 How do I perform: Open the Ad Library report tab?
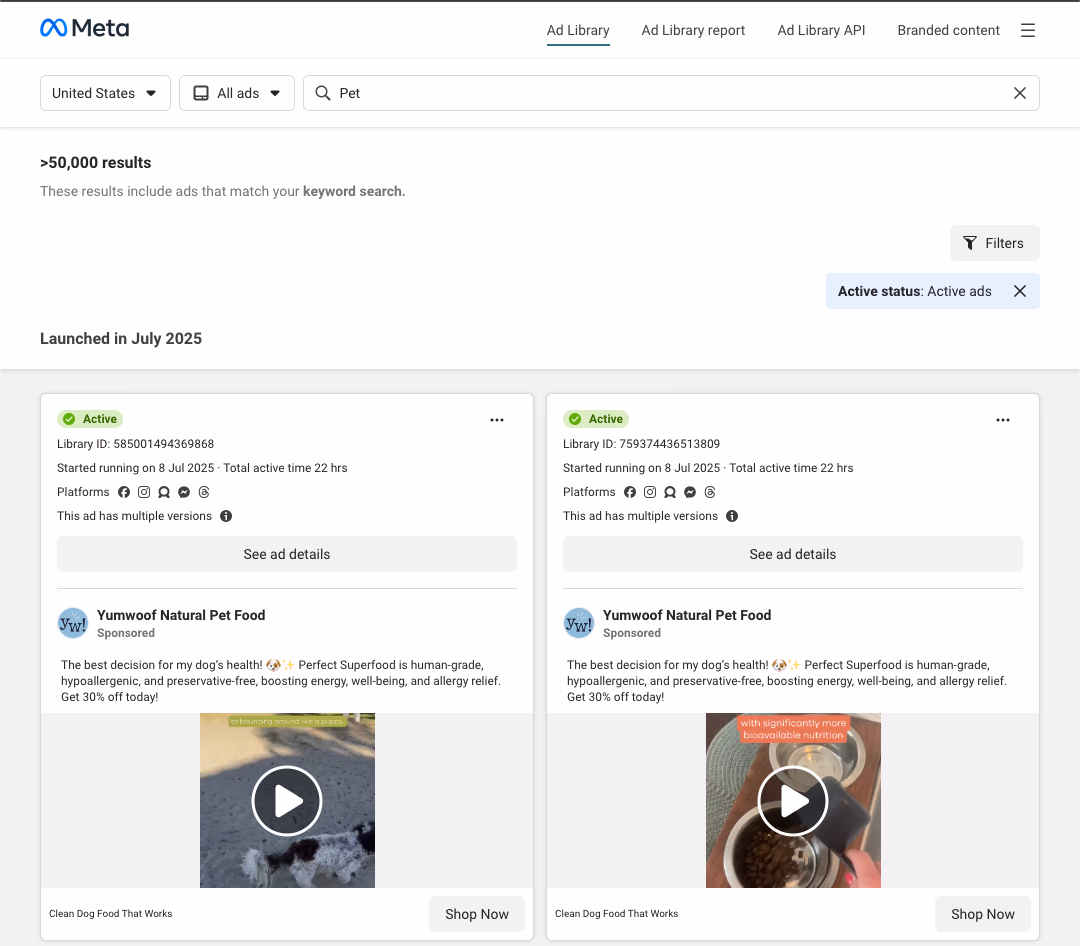693,30
